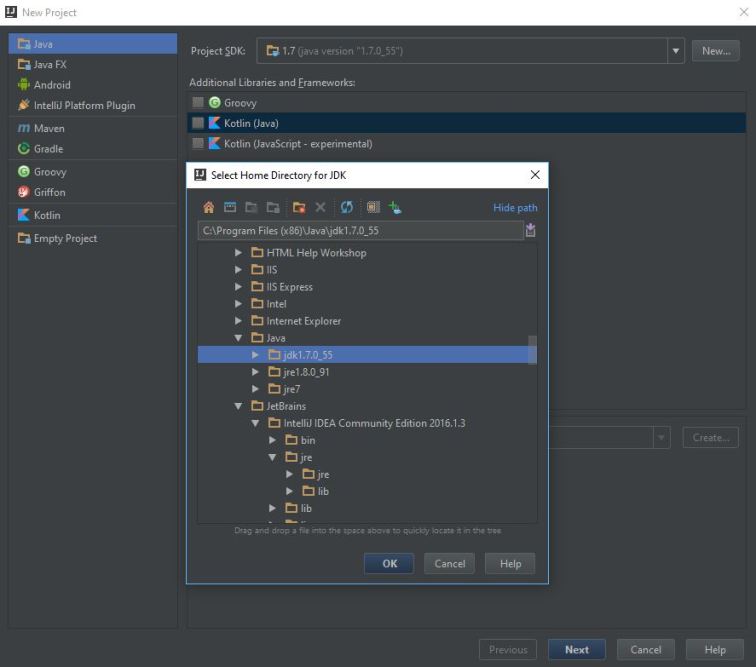Click Help in Select Home Directory dialog
This screenshot has width=756, height=667.
510,563
